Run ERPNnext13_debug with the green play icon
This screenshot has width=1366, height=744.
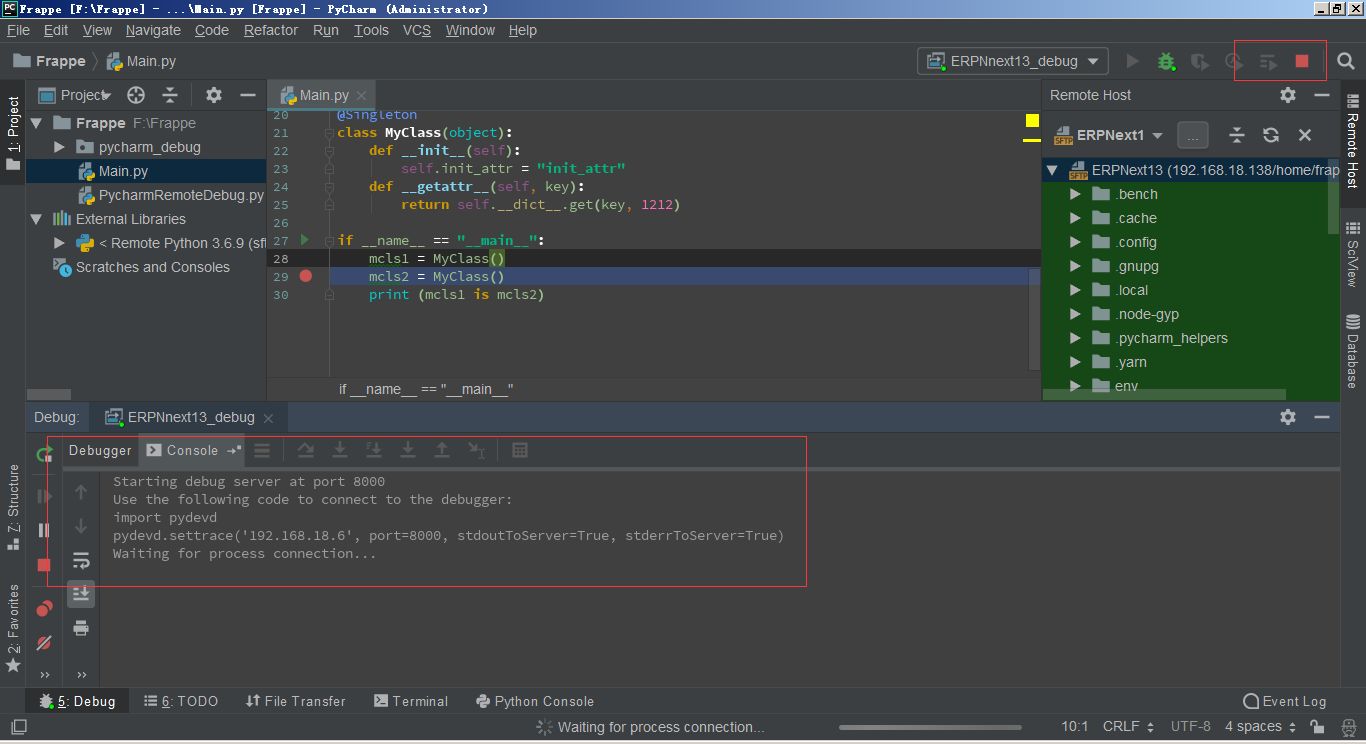[x=1132, y=61]
